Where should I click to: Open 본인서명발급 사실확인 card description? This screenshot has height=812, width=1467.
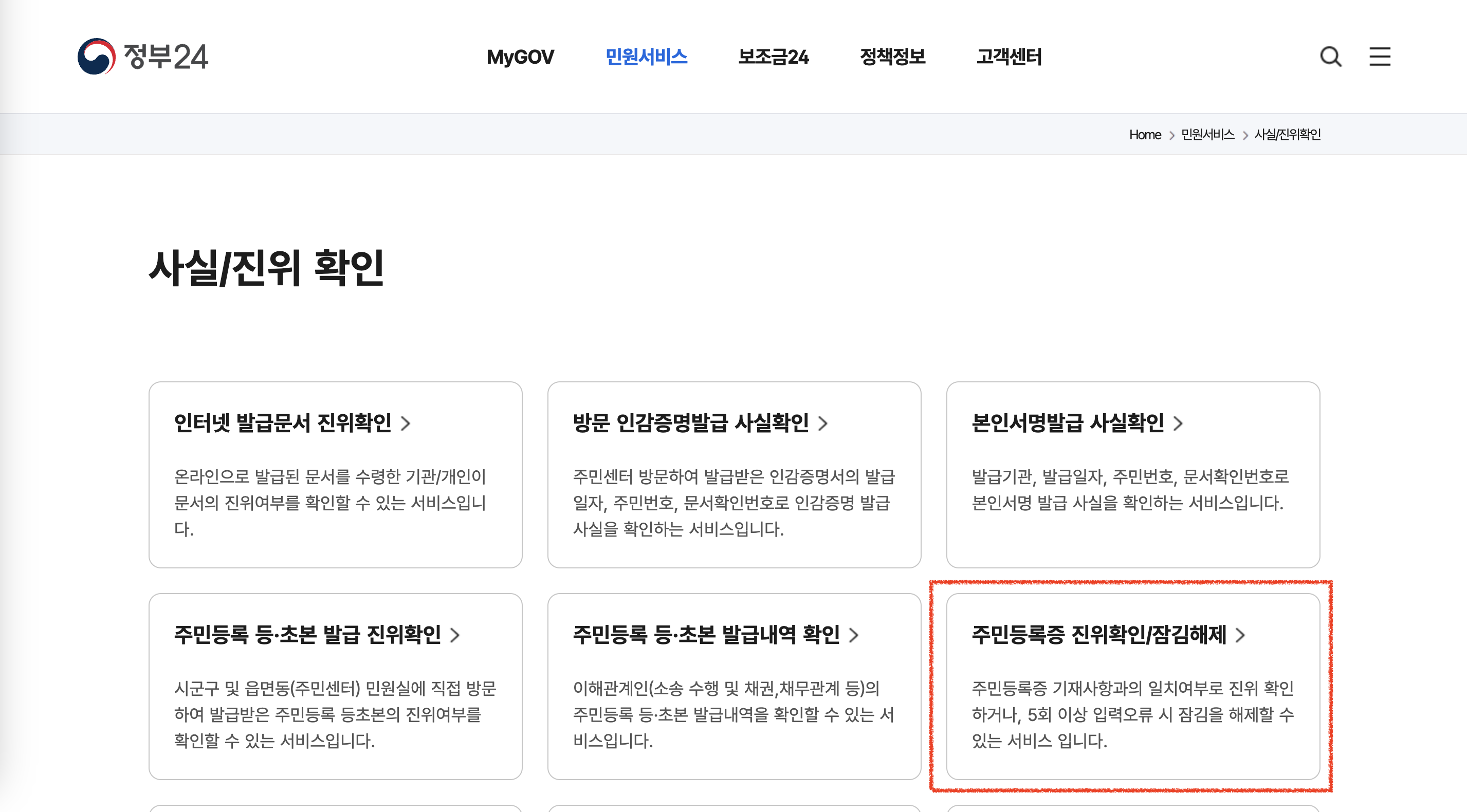[1130, 489]
